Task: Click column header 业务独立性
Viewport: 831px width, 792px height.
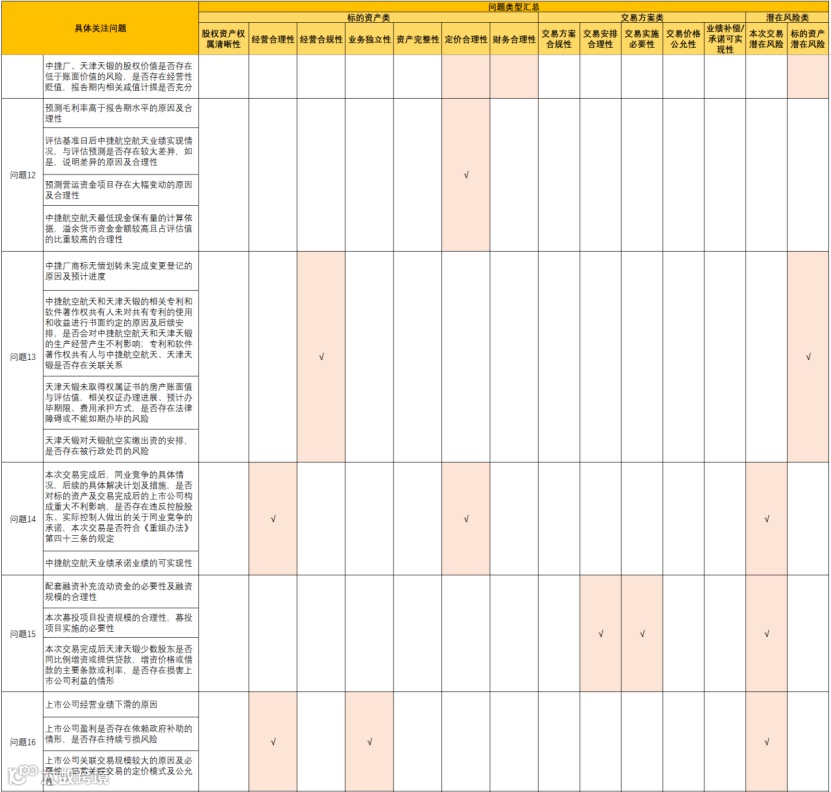Action: [369, 39]
